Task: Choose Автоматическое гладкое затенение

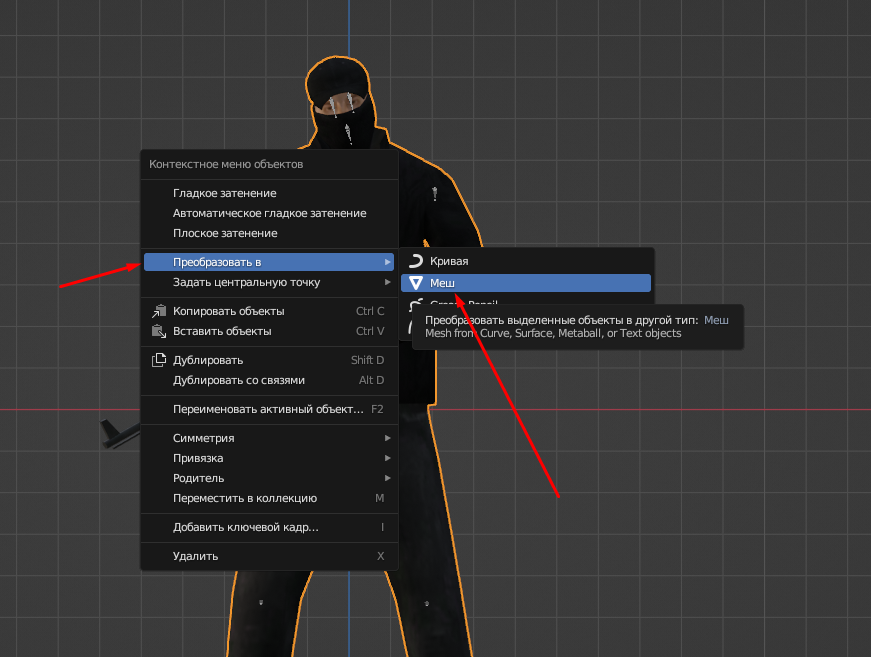Action: (x=269, y=213)
